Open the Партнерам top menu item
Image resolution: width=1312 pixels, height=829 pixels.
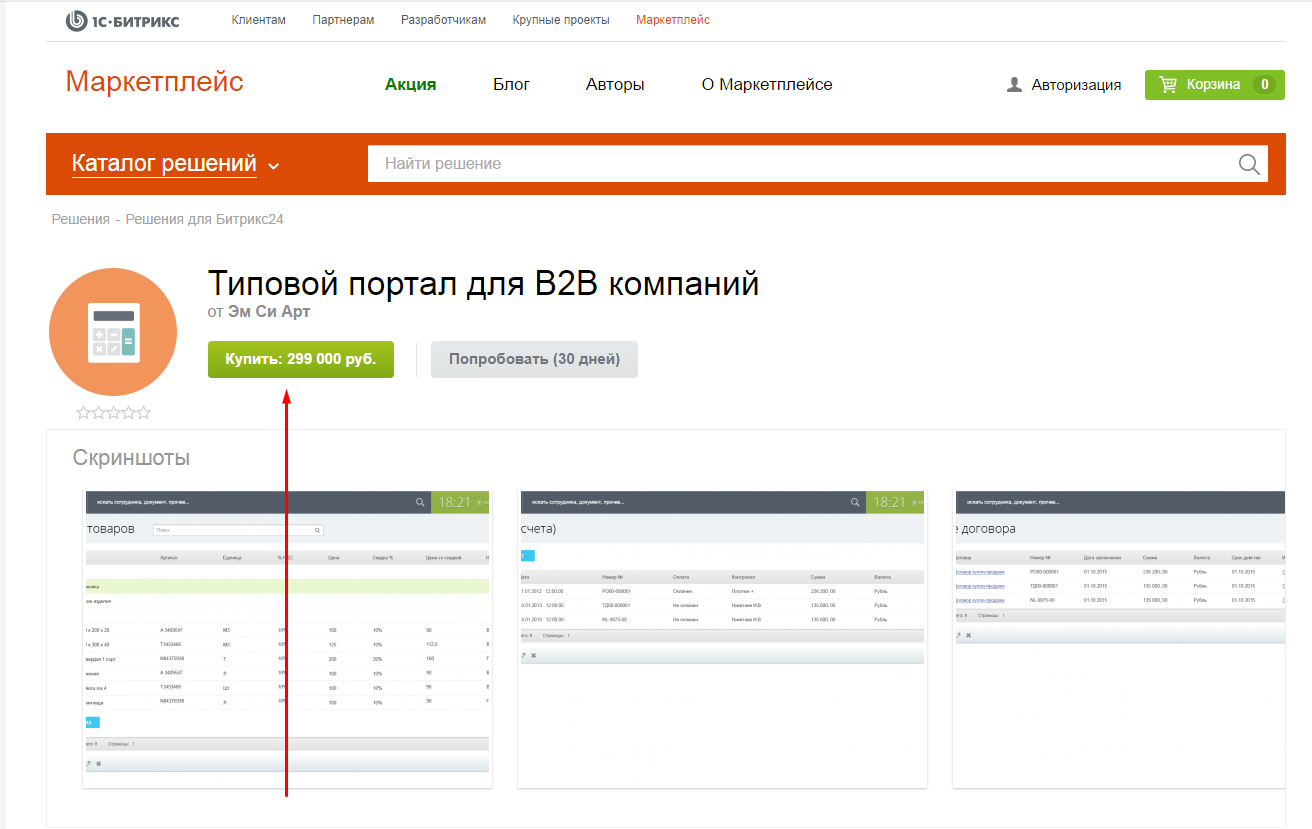point(343,20)
